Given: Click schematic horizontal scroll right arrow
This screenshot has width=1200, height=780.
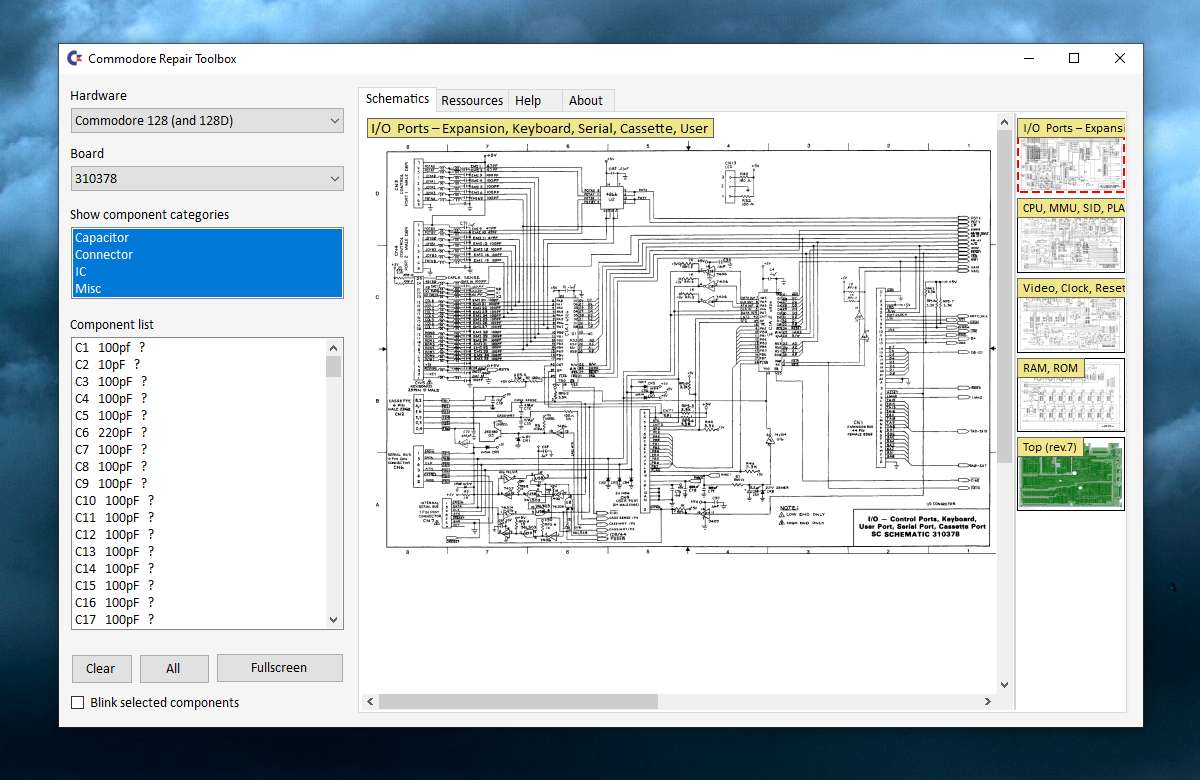Looking at the screenshot, I should [x=987, y=702].
